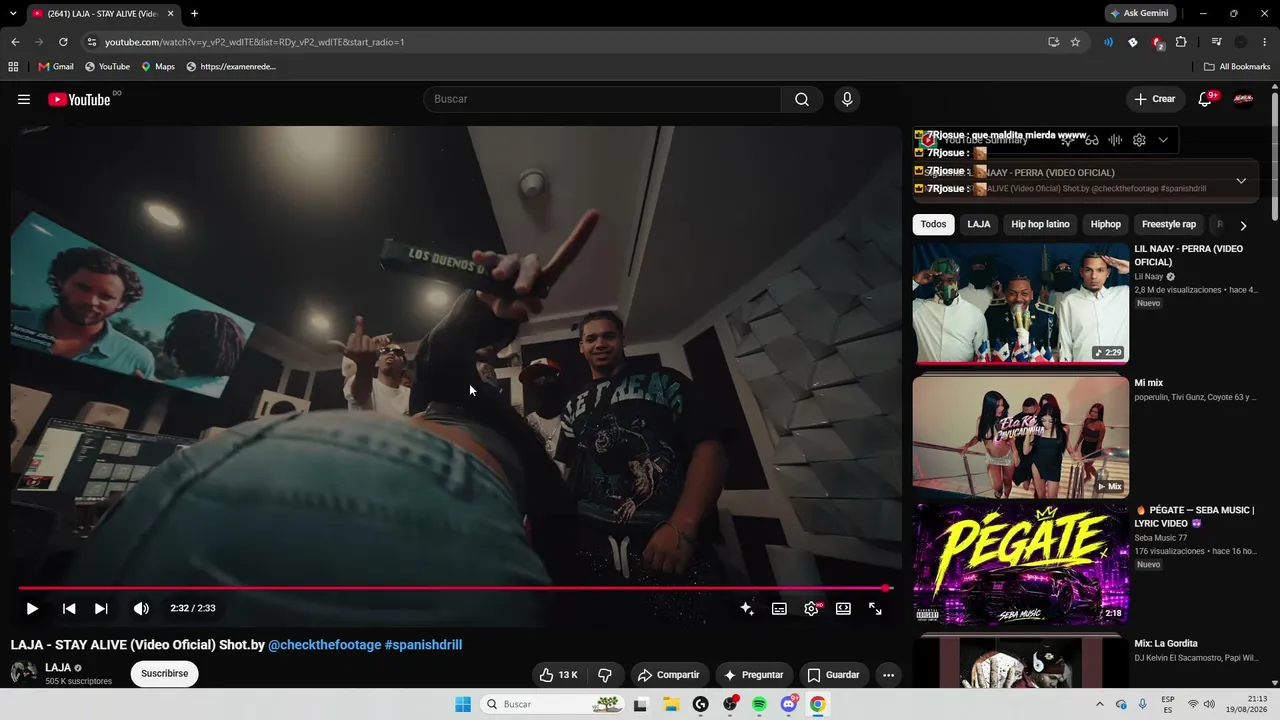1280x720 pixels.
Task: Mute the video volume speaker
Action: [x=141, y=608]
